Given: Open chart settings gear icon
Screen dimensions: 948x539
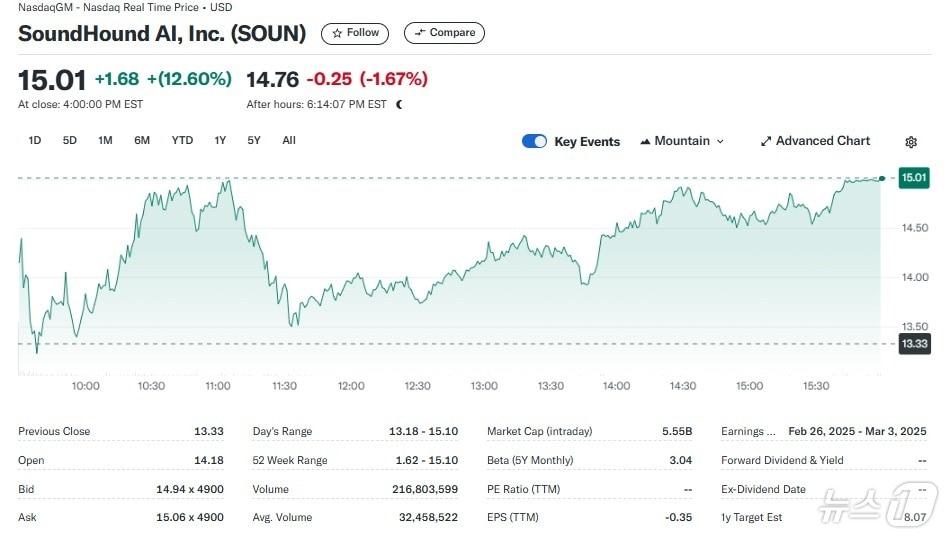Looking at the screenshot, I should click(911, 142).
